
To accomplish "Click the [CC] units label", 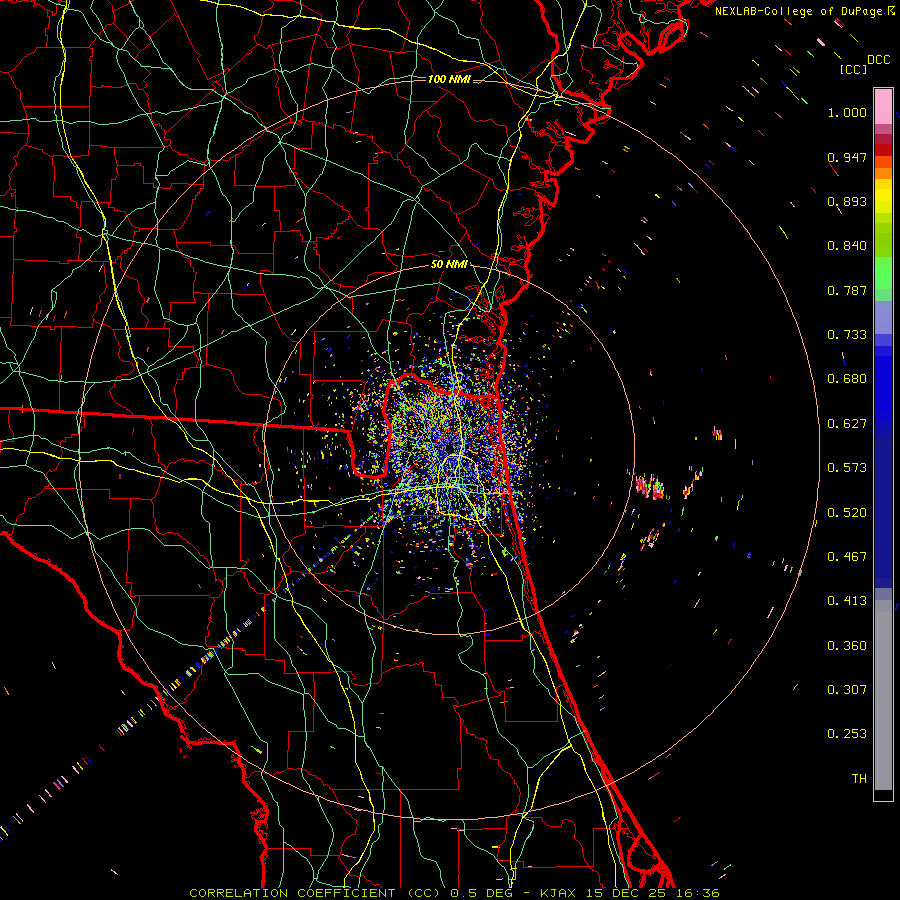I will coord(853,69).
